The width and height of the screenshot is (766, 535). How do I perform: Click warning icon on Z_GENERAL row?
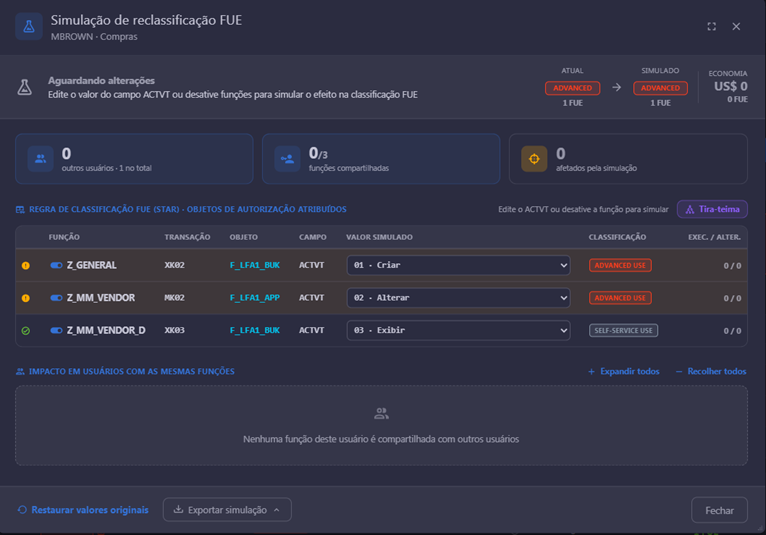point(26,266)
